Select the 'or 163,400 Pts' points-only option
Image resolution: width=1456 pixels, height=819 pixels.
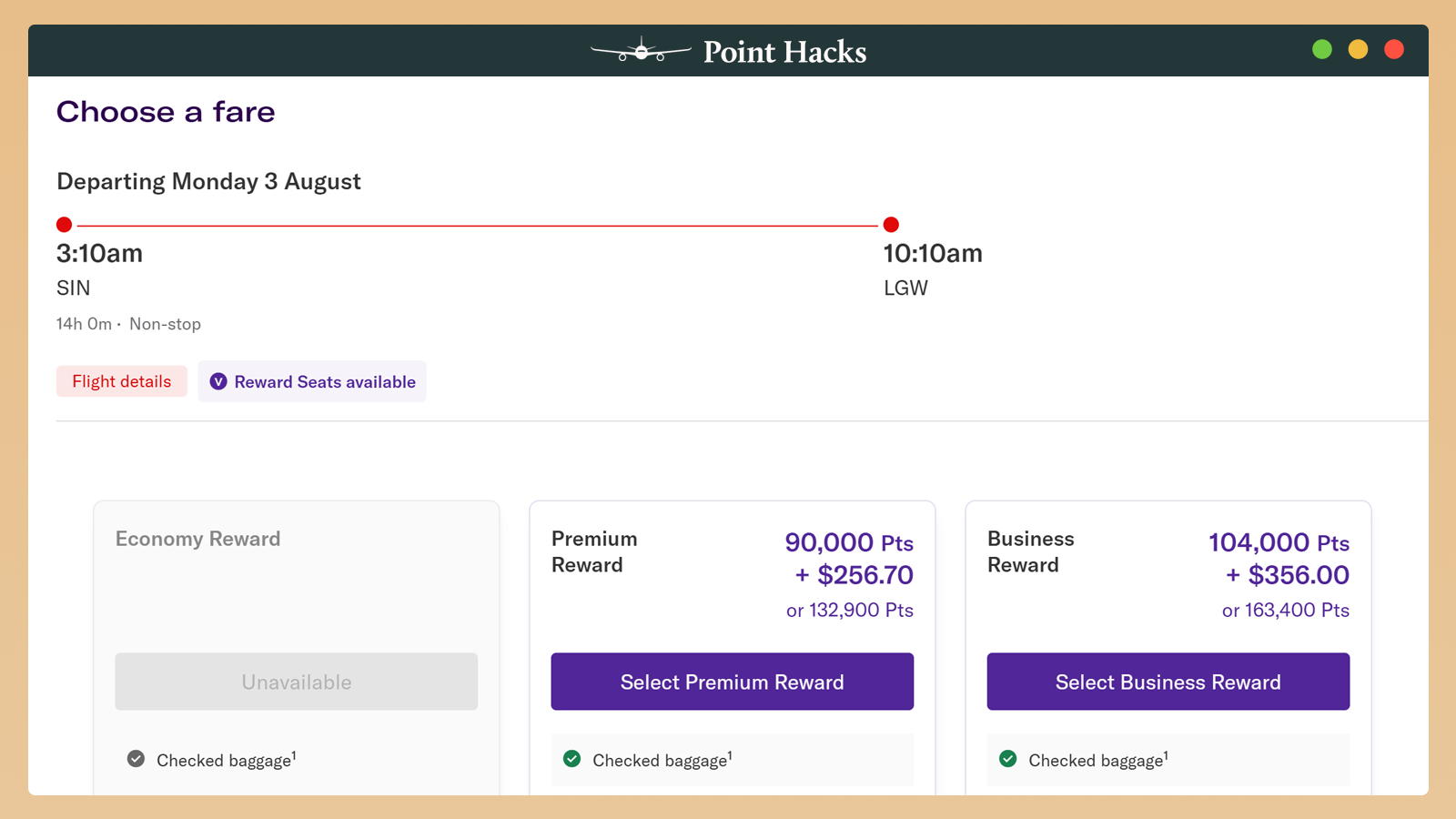pyautogui.click(x=1285, y=610)
